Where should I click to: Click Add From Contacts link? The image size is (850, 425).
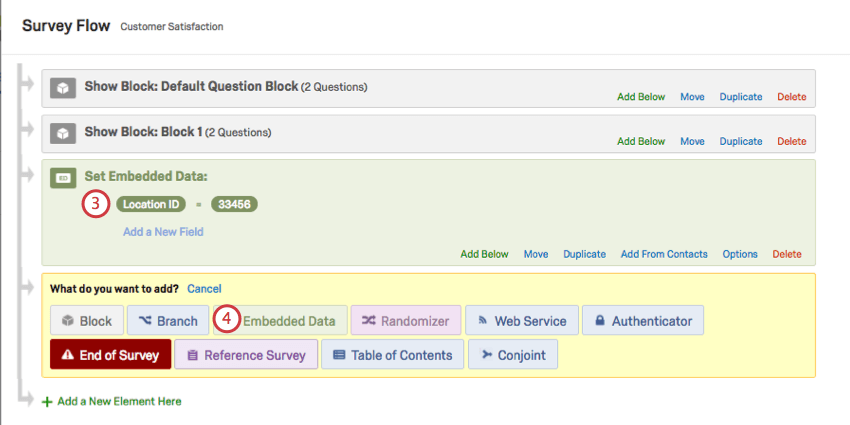coord(664,254)
